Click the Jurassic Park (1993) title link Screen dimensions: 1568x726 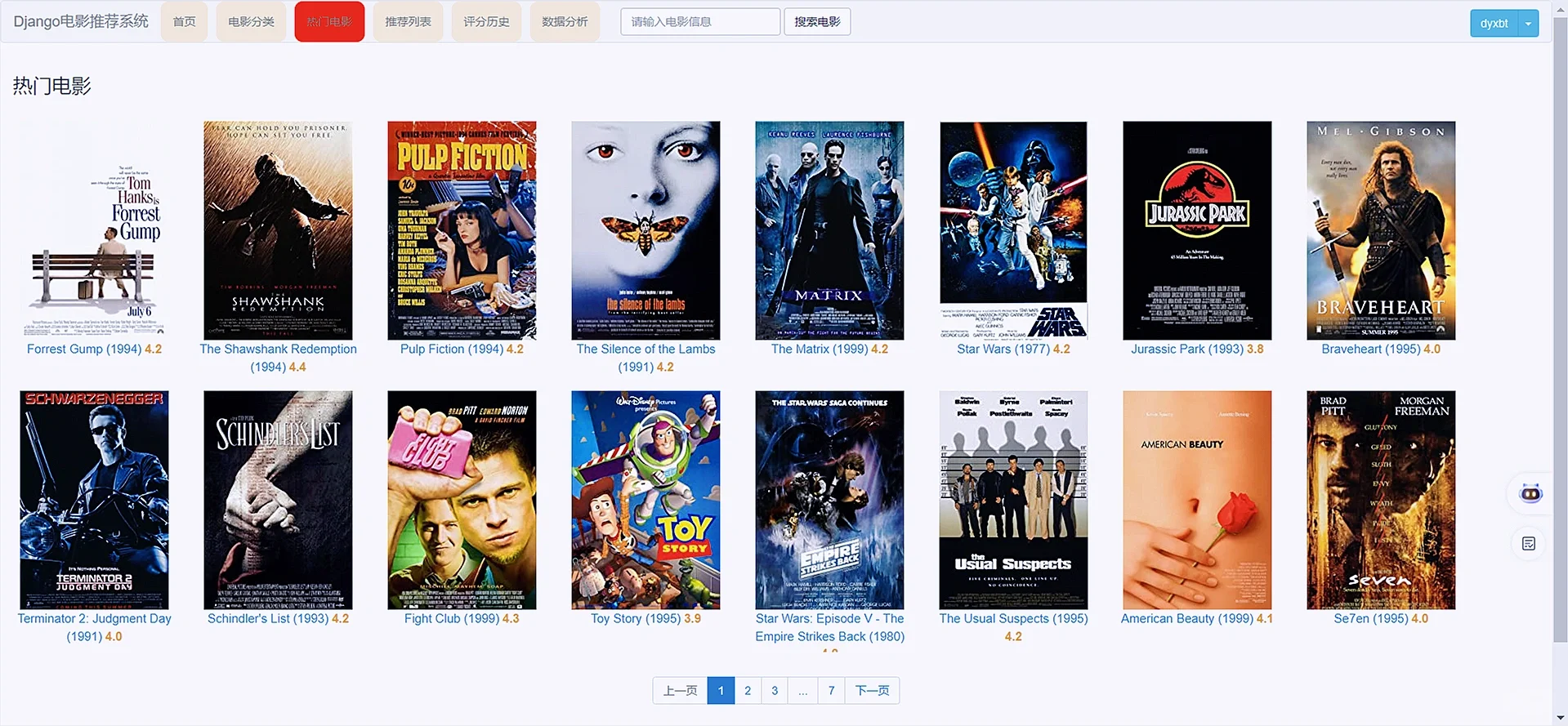[x=1187, y=349]
